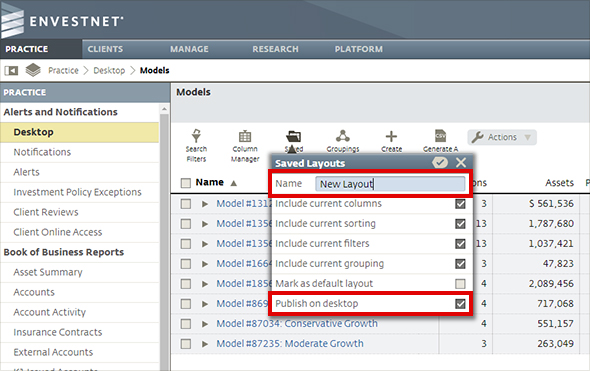Open Model #87235: Moderate Growth link
This screenshot has width=590, height=371.
coord(290,344)
